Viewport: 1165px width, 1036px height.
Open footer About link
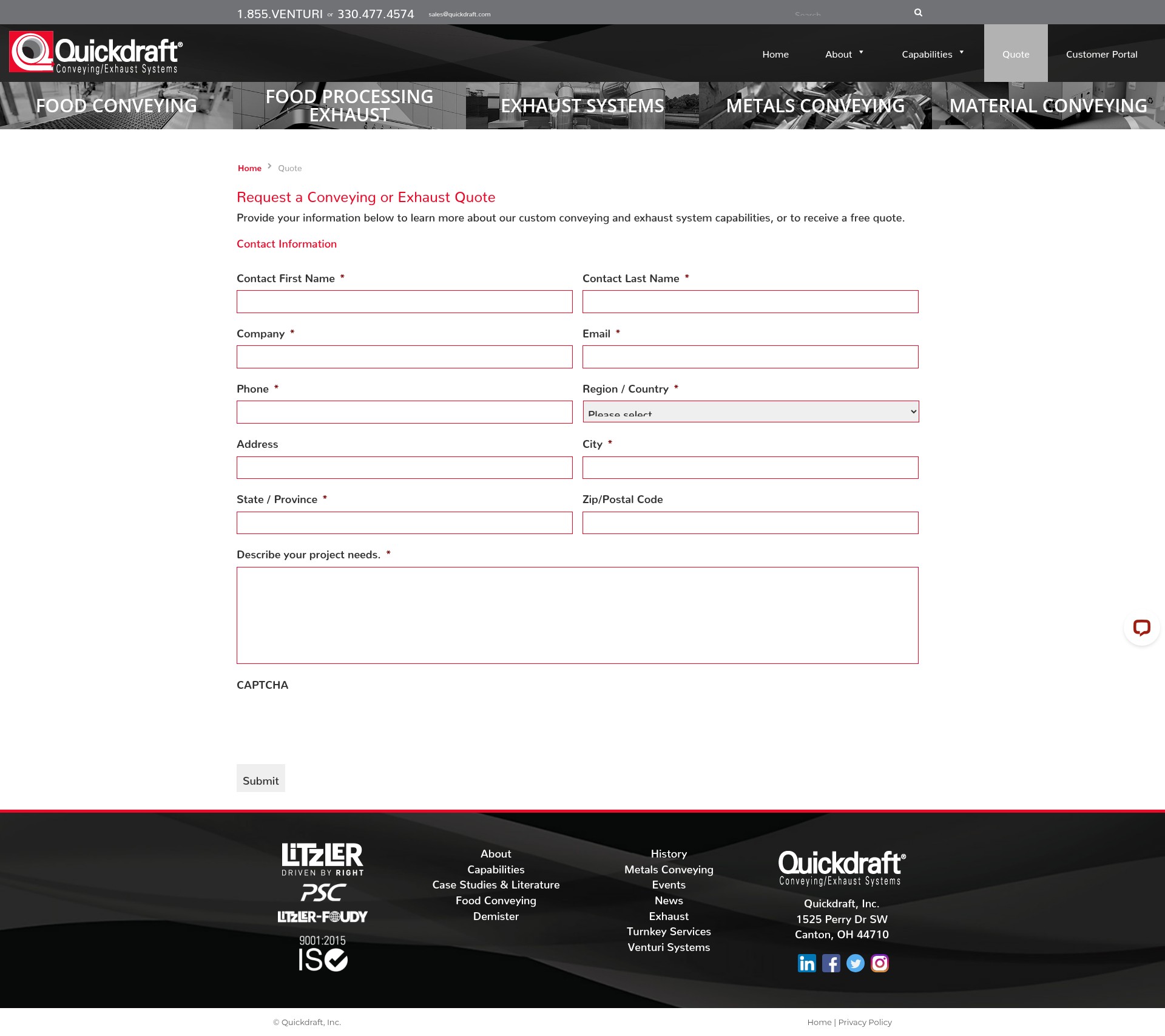(x=496, y=854)
